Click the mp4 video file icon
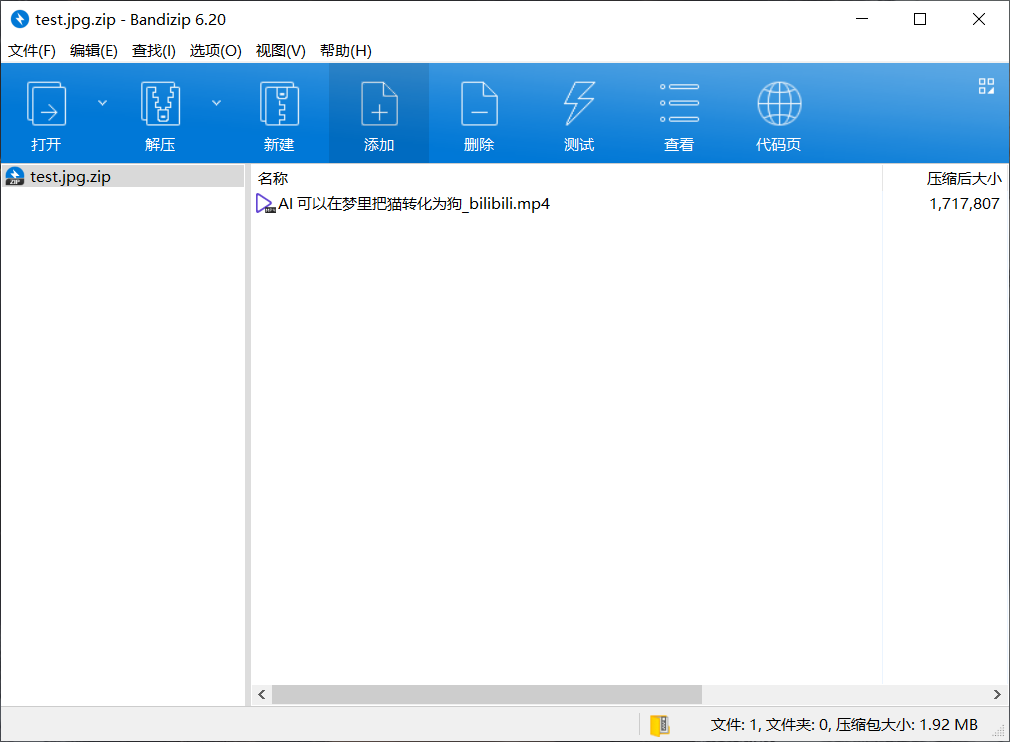The image size is (1010, 742). [265, 204]
